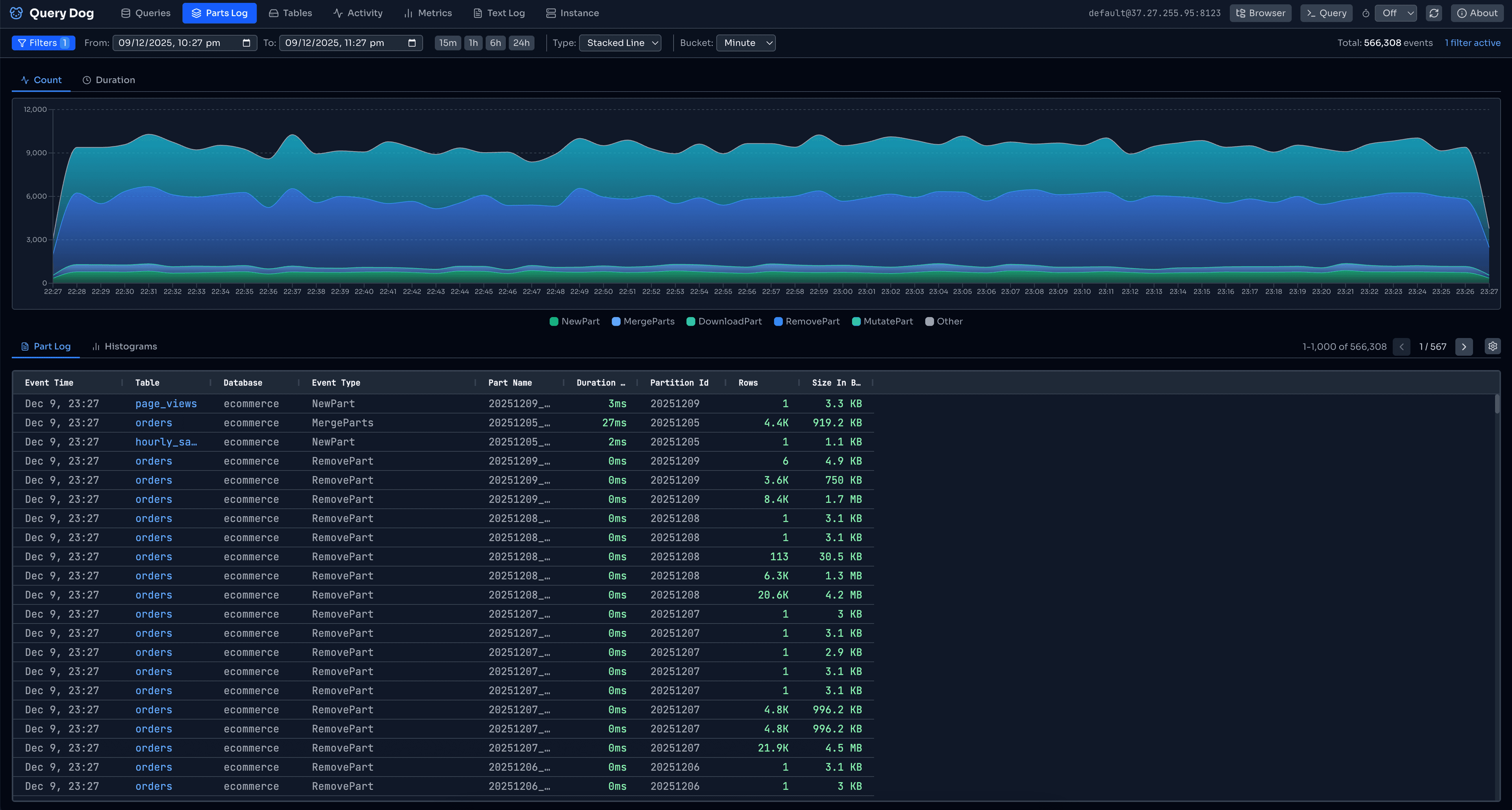
Task: Open table column settings gear
Action: 1493,346
